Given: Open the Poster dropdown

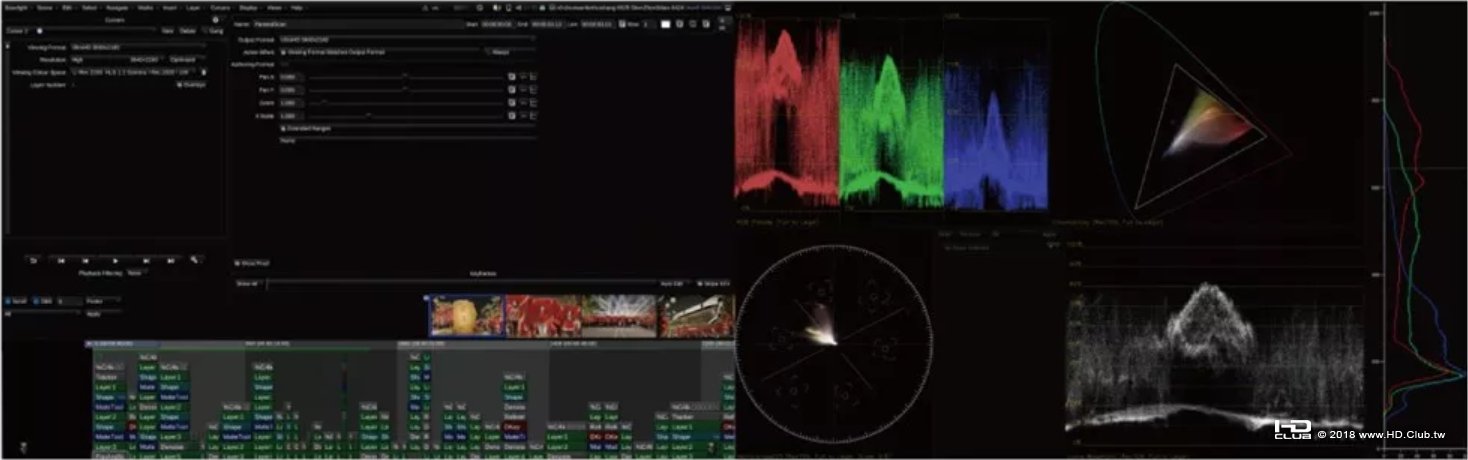Looking at the screenshot, I should (103, 301).
